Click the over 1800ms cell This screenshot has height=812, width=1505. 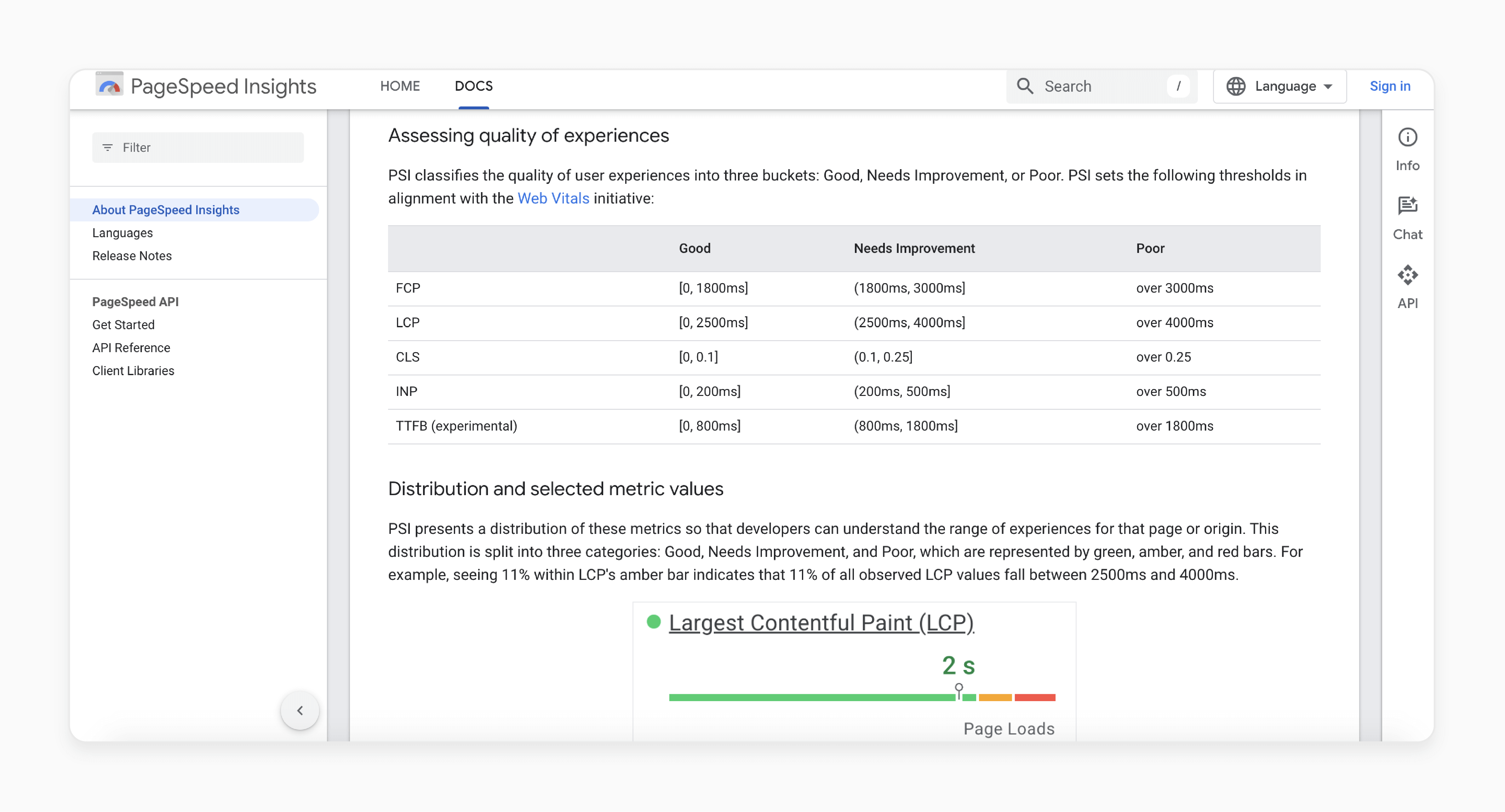pyautogui.click(x=1174, y=426)
